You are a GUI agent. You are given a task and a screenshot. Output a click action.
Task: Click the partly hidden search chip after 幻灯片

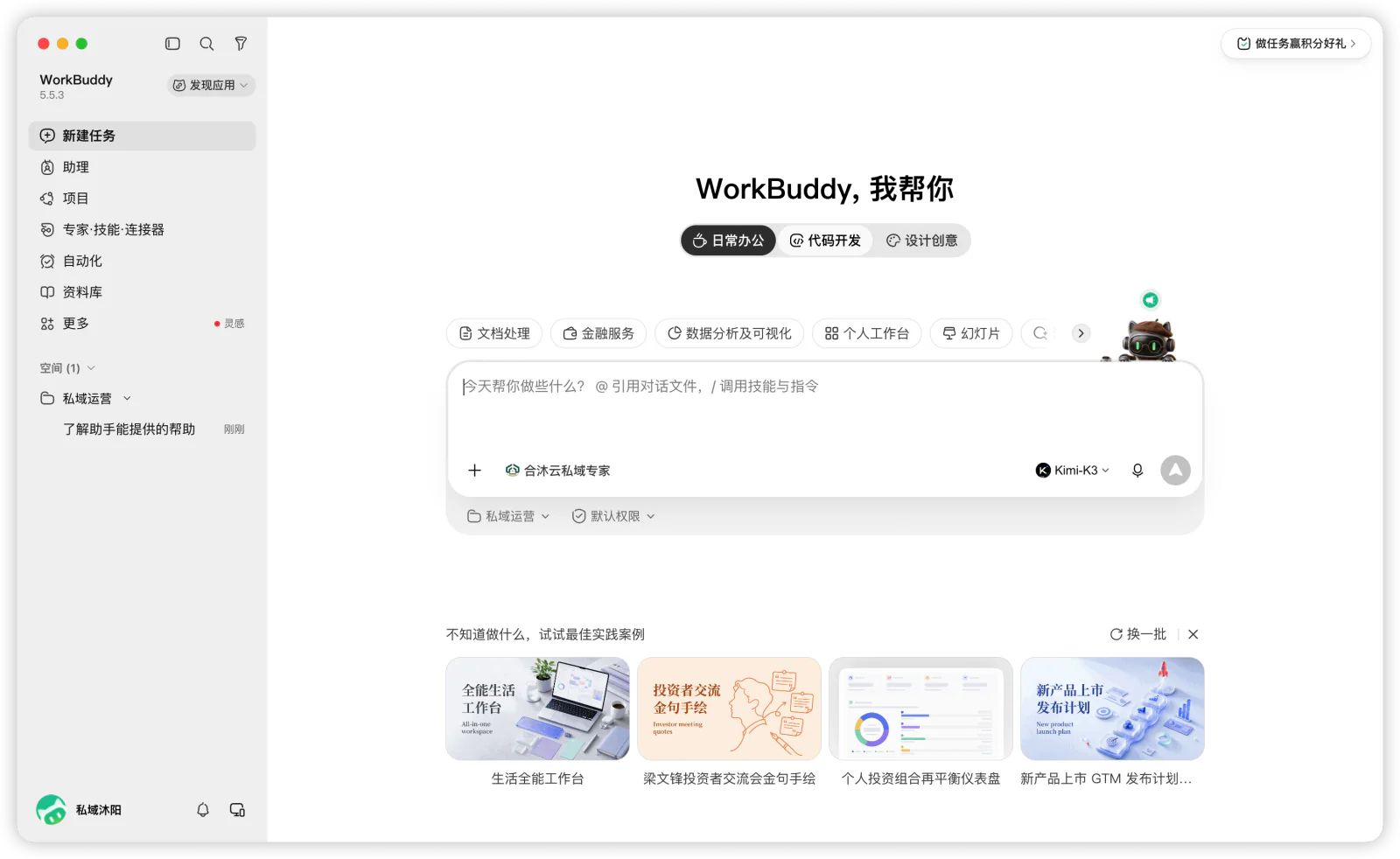click(x=1040, y=333)
